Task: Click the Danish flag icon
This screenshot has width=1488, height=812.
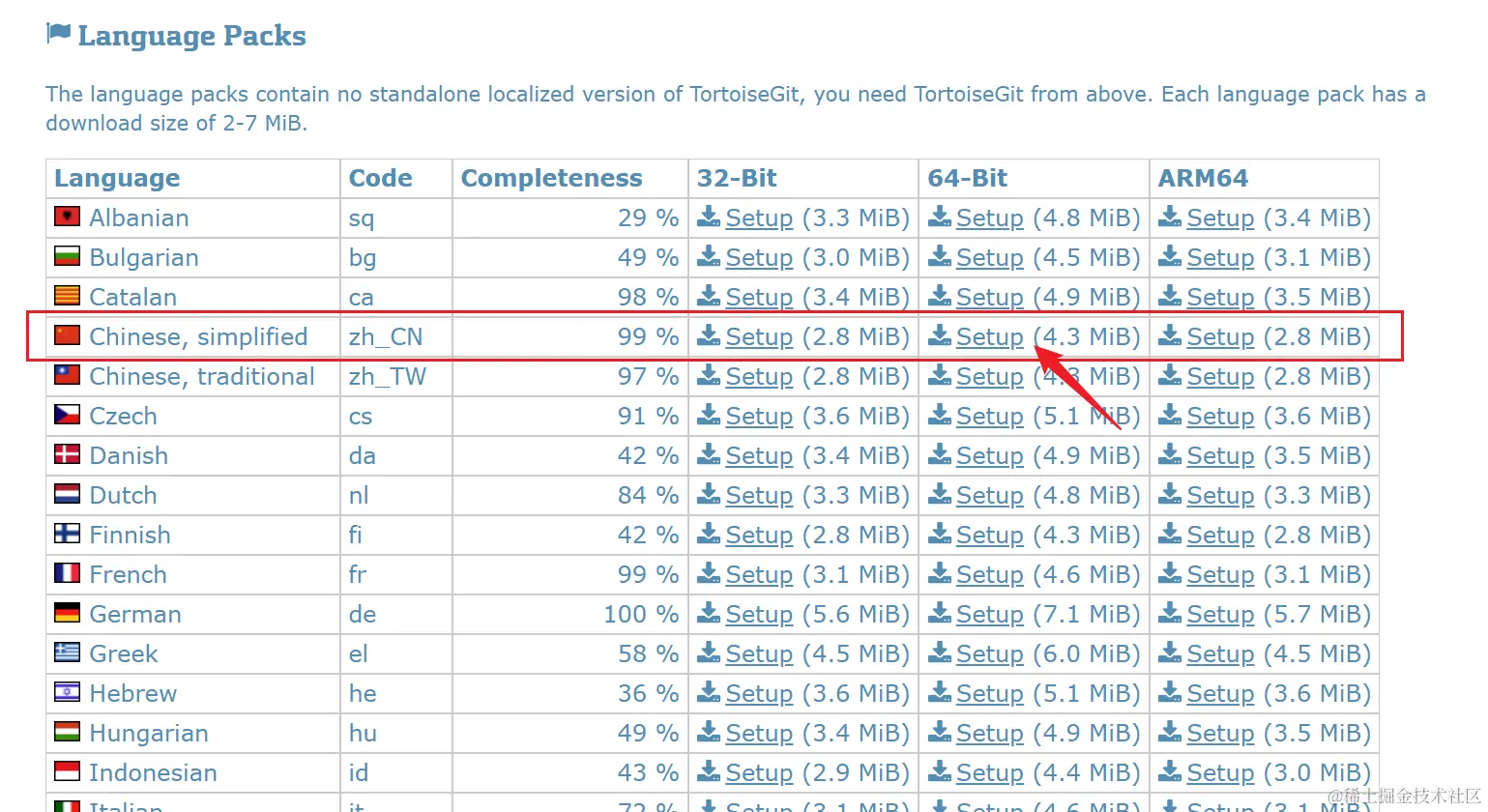Action: 67,453
